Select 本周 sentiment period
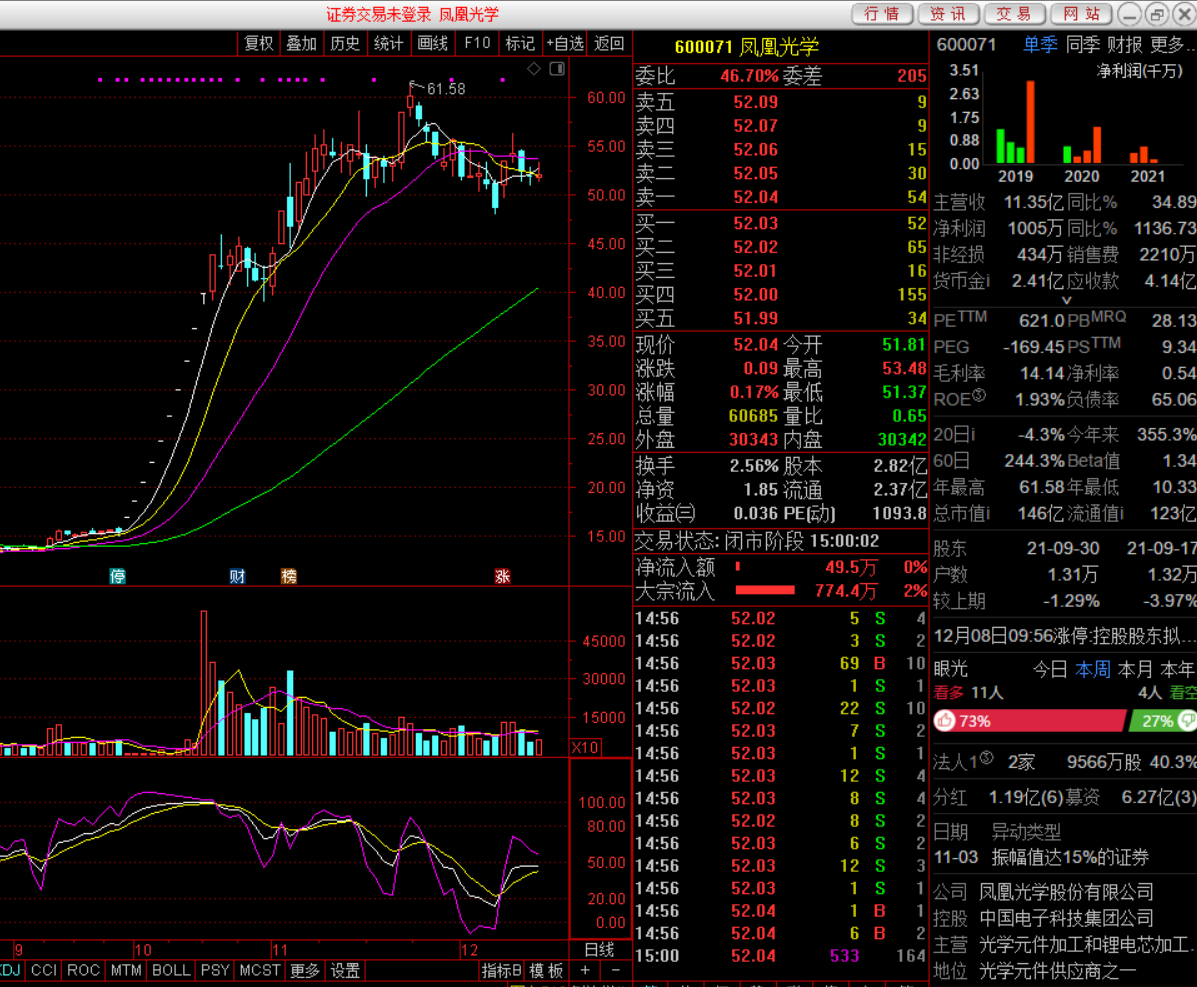This screenshot has width=1197, height=987. [x=1093, y=669]
